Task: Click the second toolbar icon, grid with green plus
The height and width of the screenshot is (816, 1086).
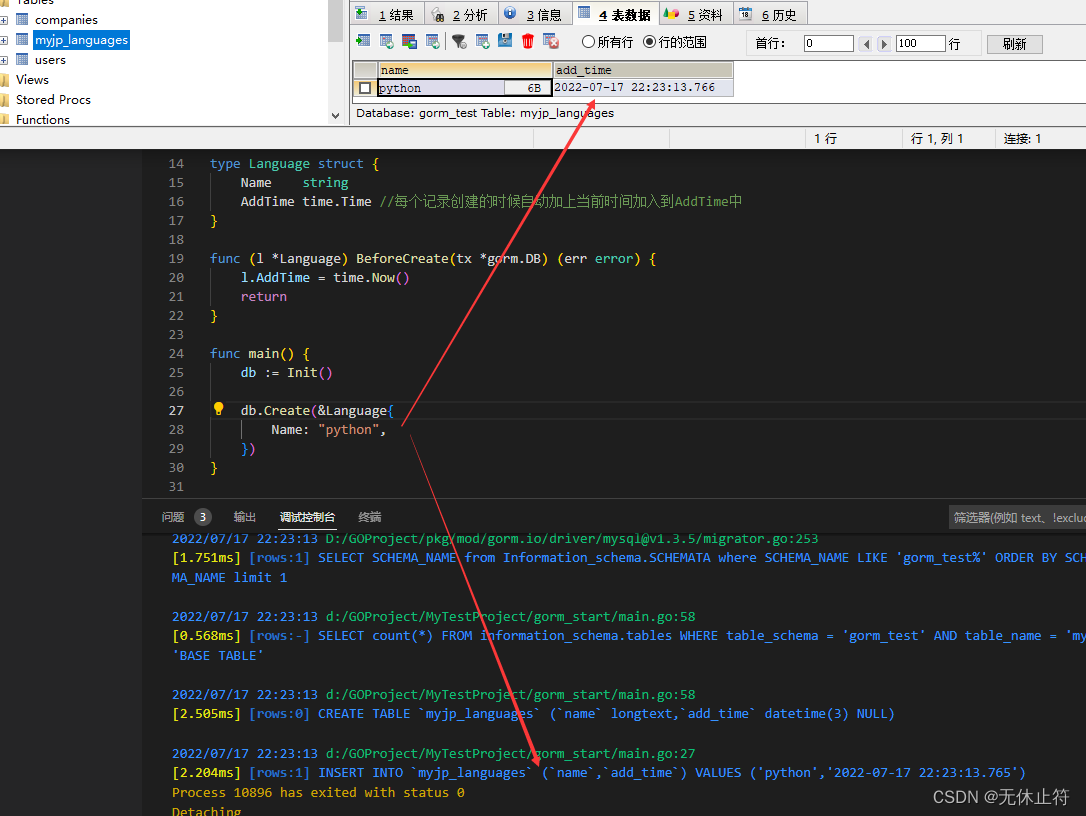Action: 386,42
